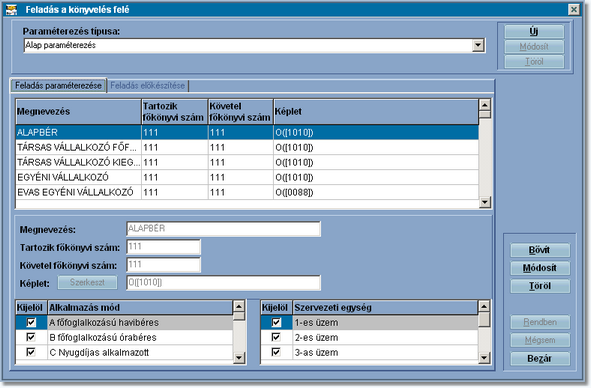Toggle checkbox for A főfoglalkozású havibéres

pyautogui.click(x=31, y=322)
